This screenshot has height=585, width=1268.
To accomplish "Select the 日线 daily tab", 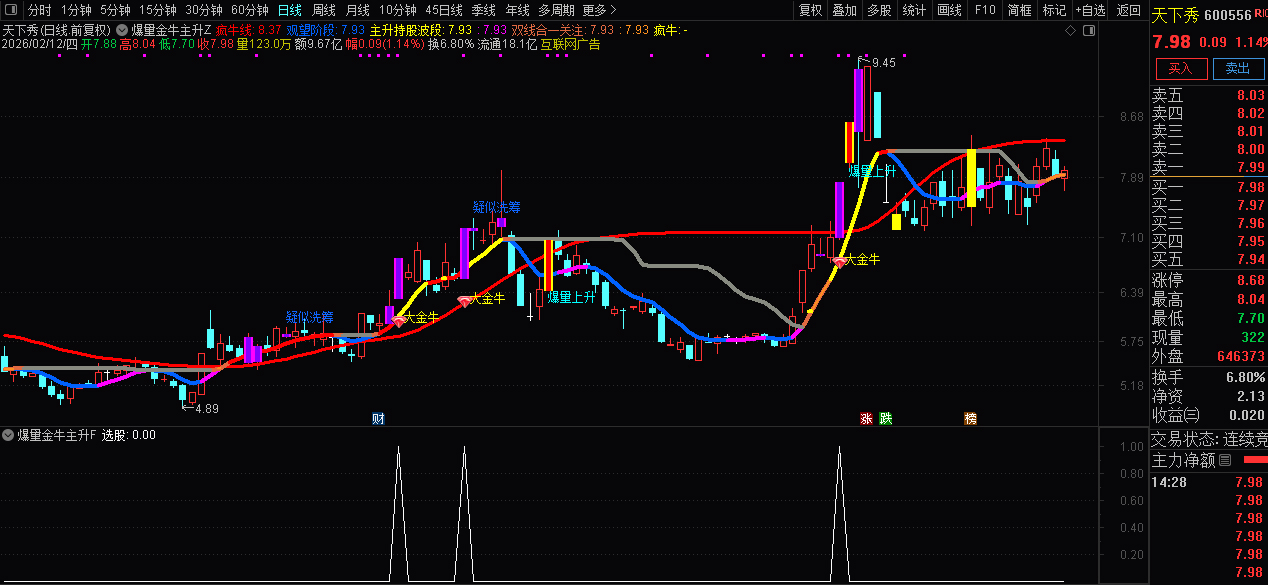I will pos(289,10).
